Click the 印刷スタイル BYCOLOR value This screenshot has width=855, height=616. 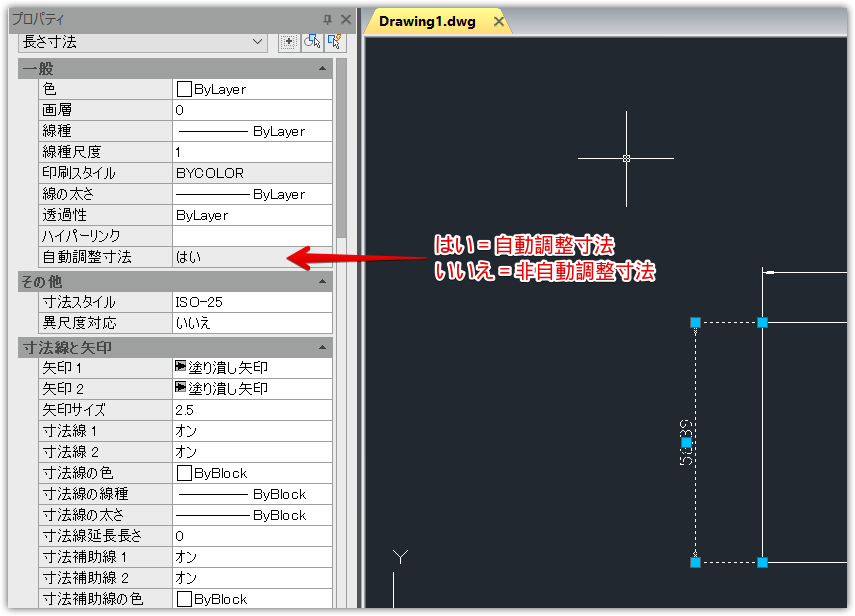252,173
